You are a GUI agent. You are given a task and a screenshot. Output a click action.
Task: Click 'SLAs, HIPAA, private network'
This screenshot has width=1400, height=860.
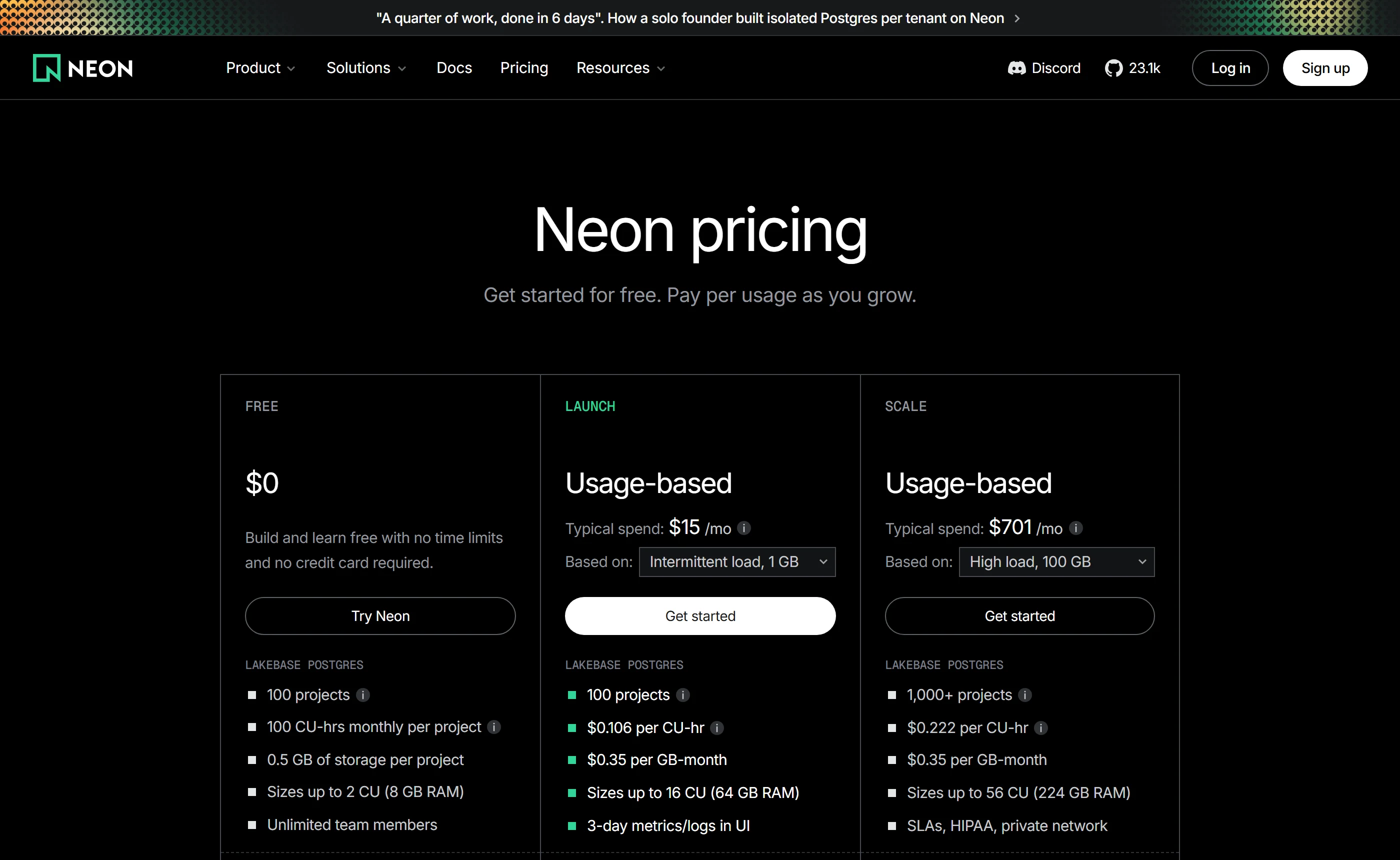[1007, 826]
